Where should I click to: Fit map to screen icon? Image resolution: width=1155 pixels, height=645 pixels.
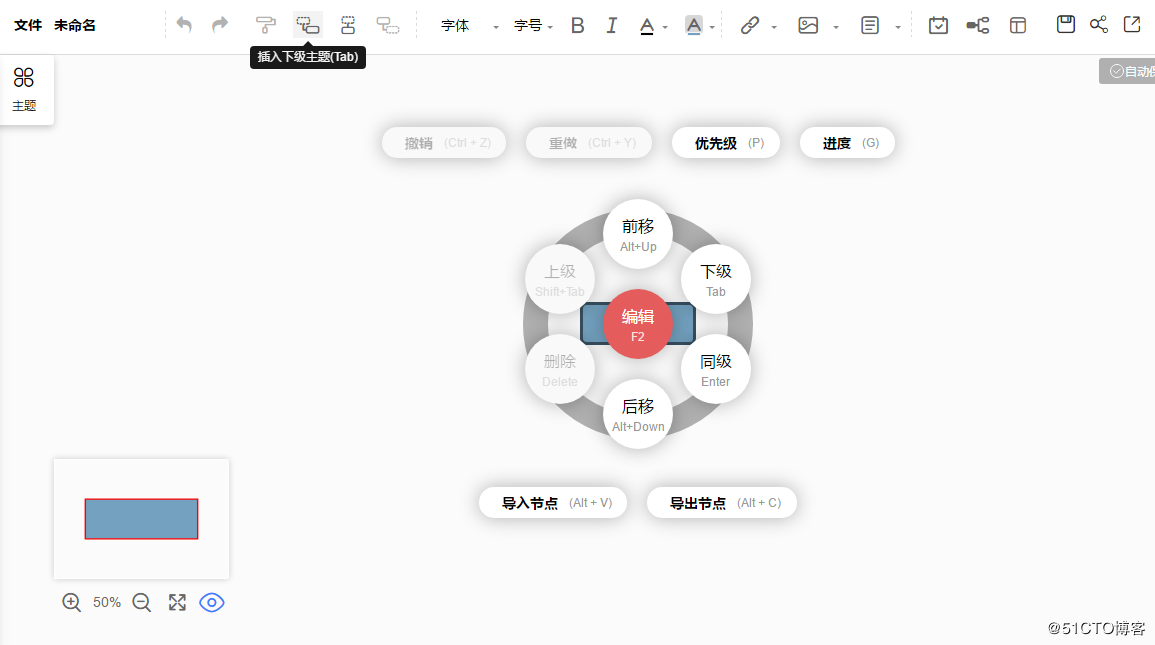pyautogui.click(x=177, y=602)
